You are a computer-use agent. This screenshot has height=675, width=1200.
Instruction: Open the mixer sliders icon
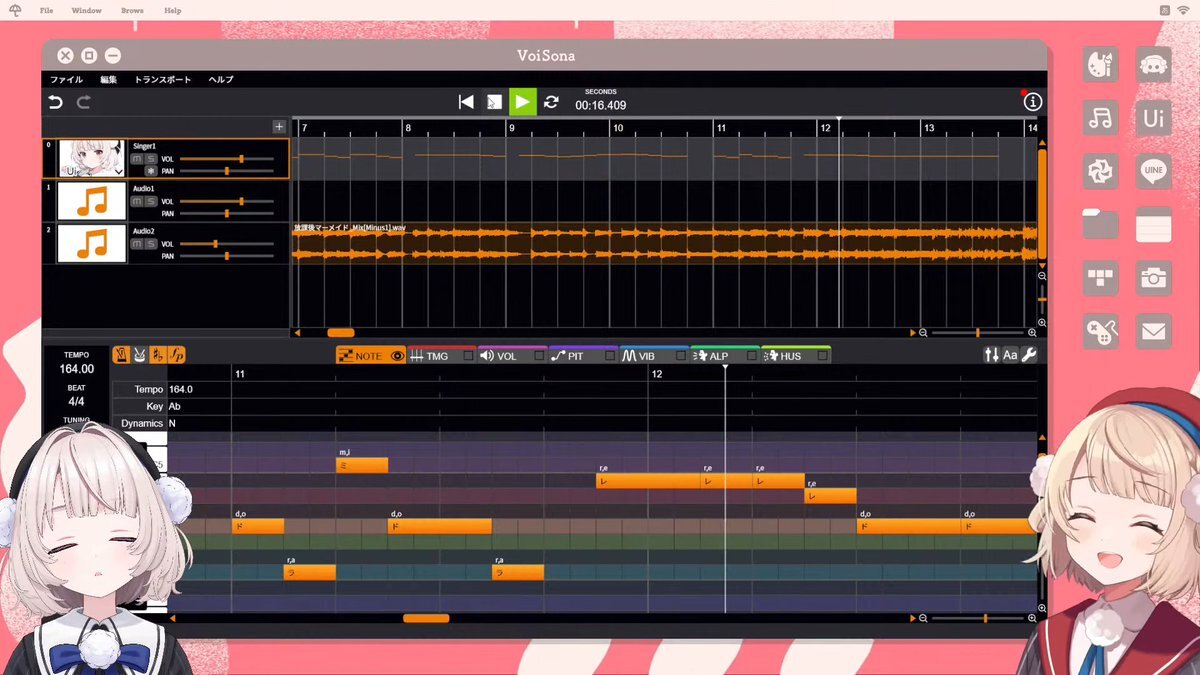992,355
